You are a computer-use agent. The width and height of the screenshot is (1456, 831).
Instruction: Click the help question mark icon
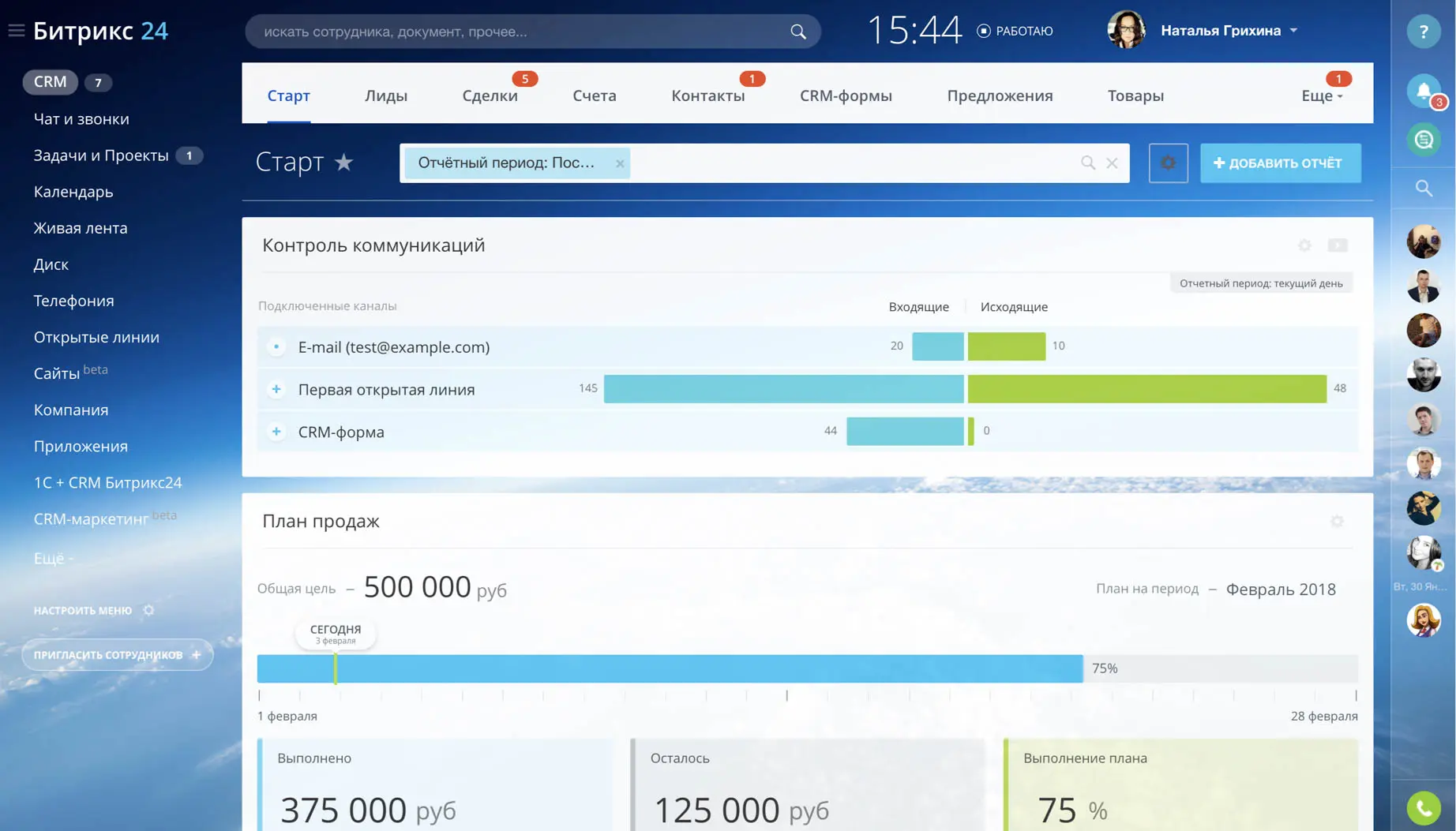[x=1424, y=32]
